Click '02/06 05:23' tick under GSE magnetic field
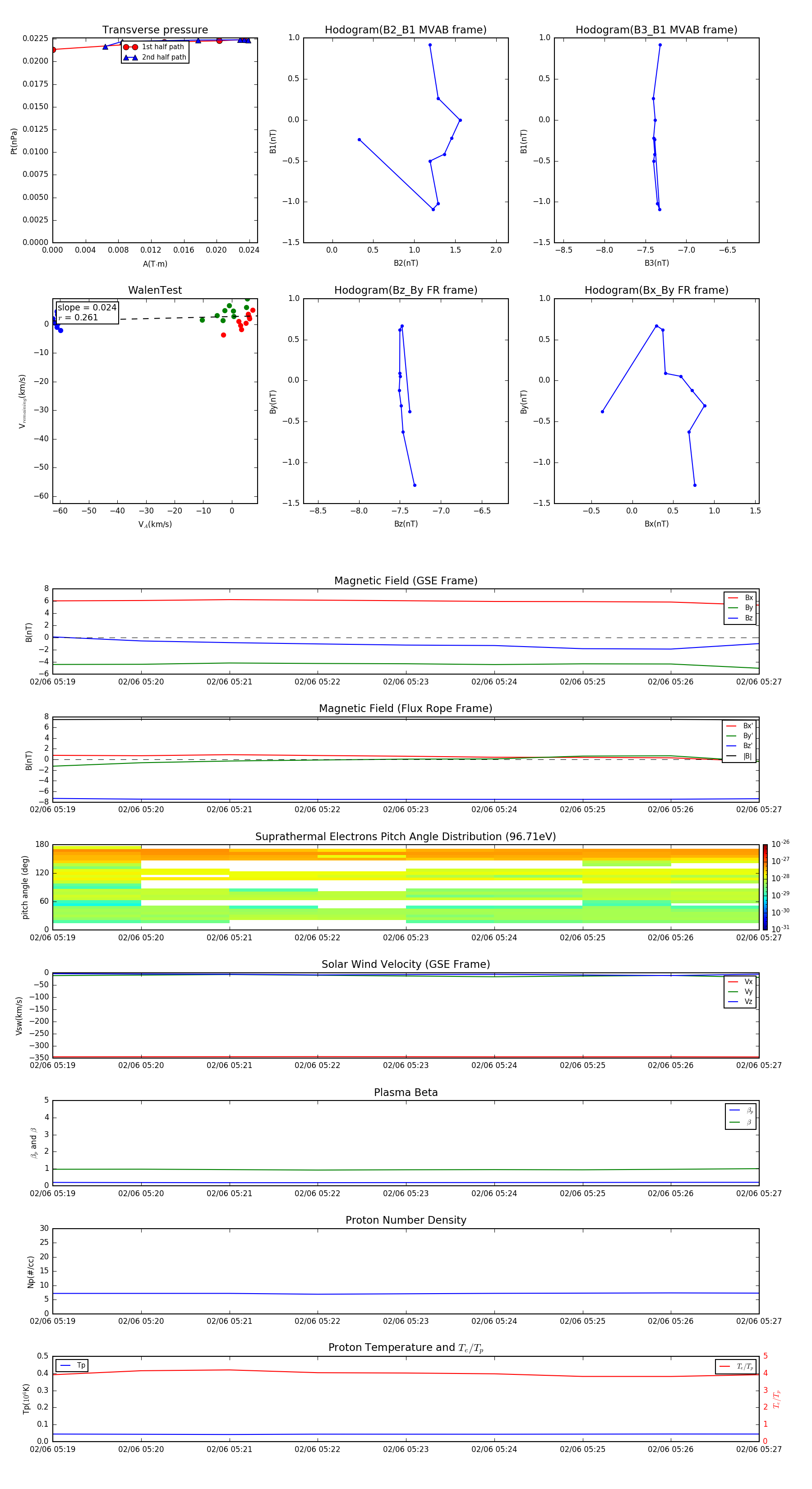The width and height of the screenshot is (812, 1489). coord(406,682)
